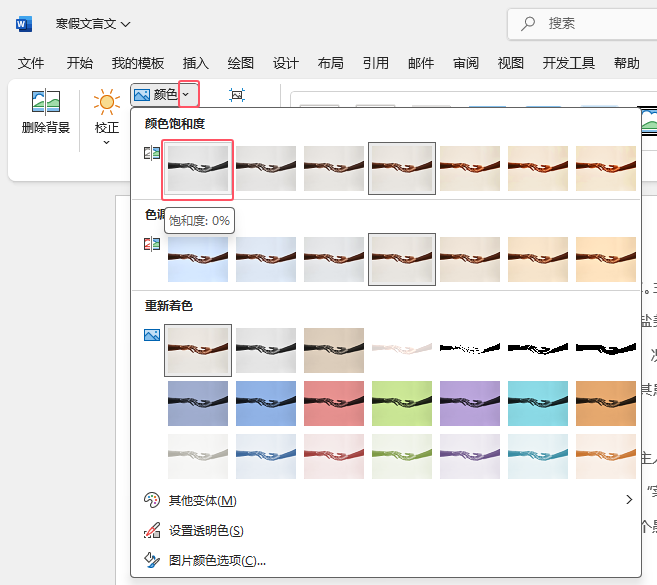Select the coolest blue color tone thumbnail
Screen dimensions: 657x585
point(198,259)
